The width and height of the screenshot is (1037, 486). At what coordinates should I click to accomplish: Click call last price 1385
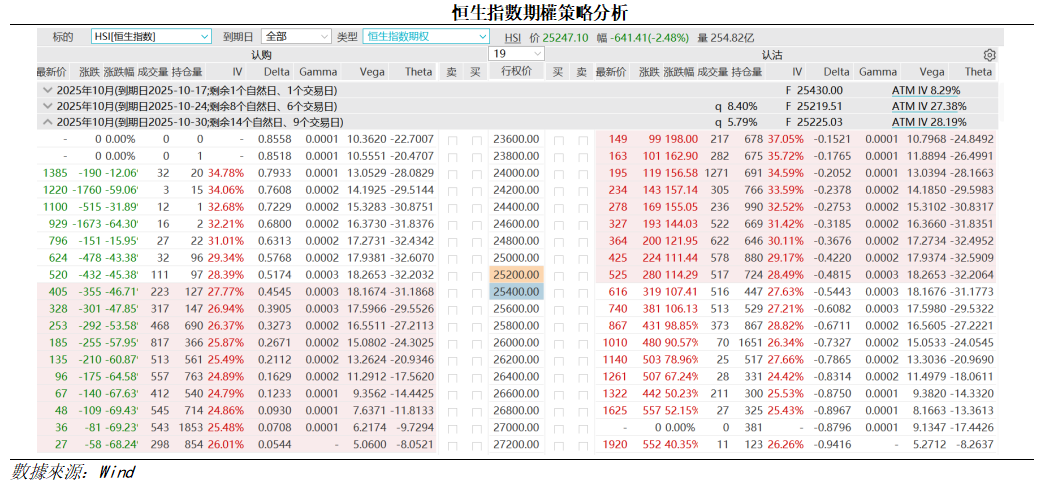pyautogui.click(x=54, y=174)
